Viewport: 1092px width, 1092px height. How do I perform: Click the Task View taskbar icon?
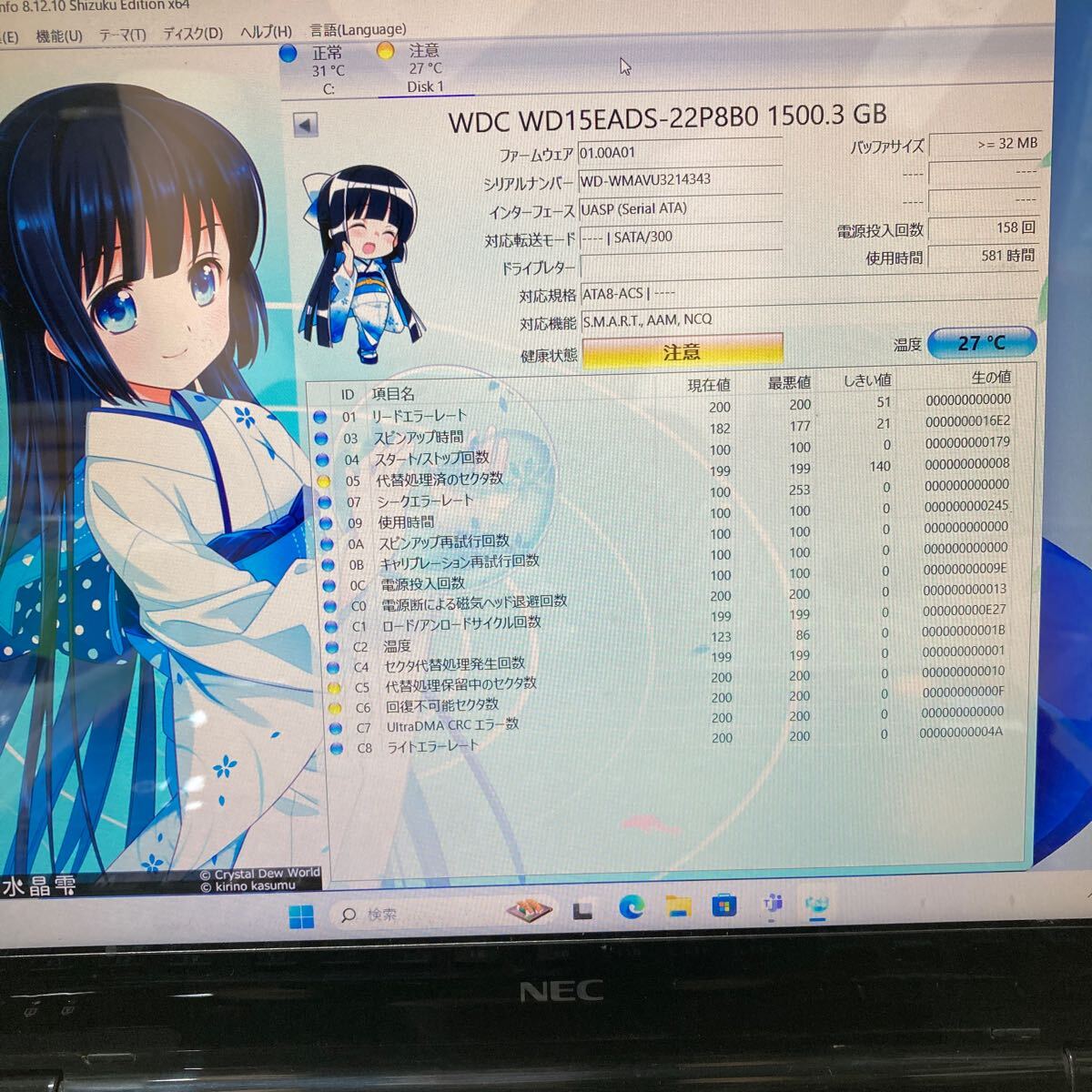tap(582, 909)
